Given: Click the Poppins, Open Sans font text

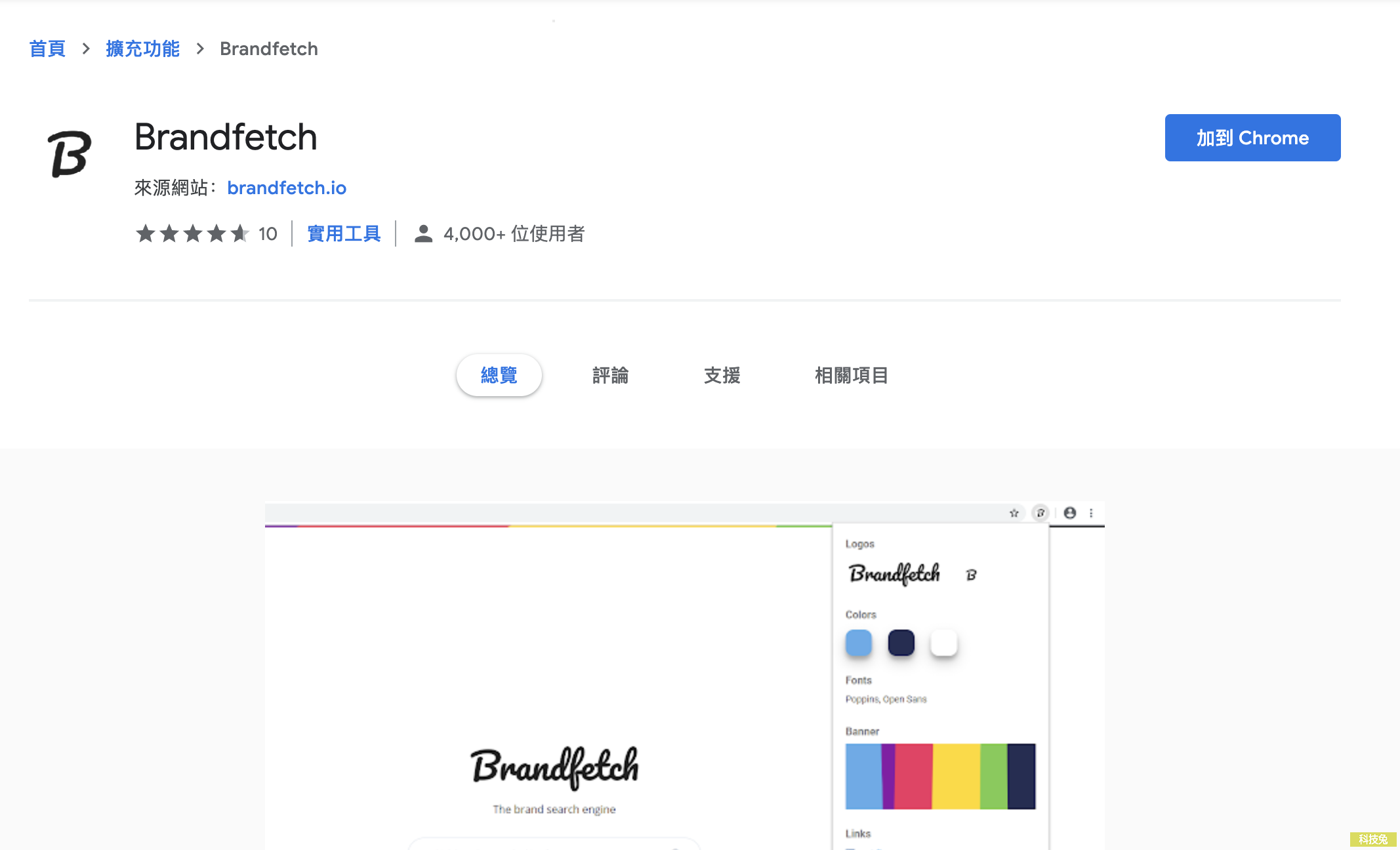Looking at the screenshot, I should [x=886, y=699].
